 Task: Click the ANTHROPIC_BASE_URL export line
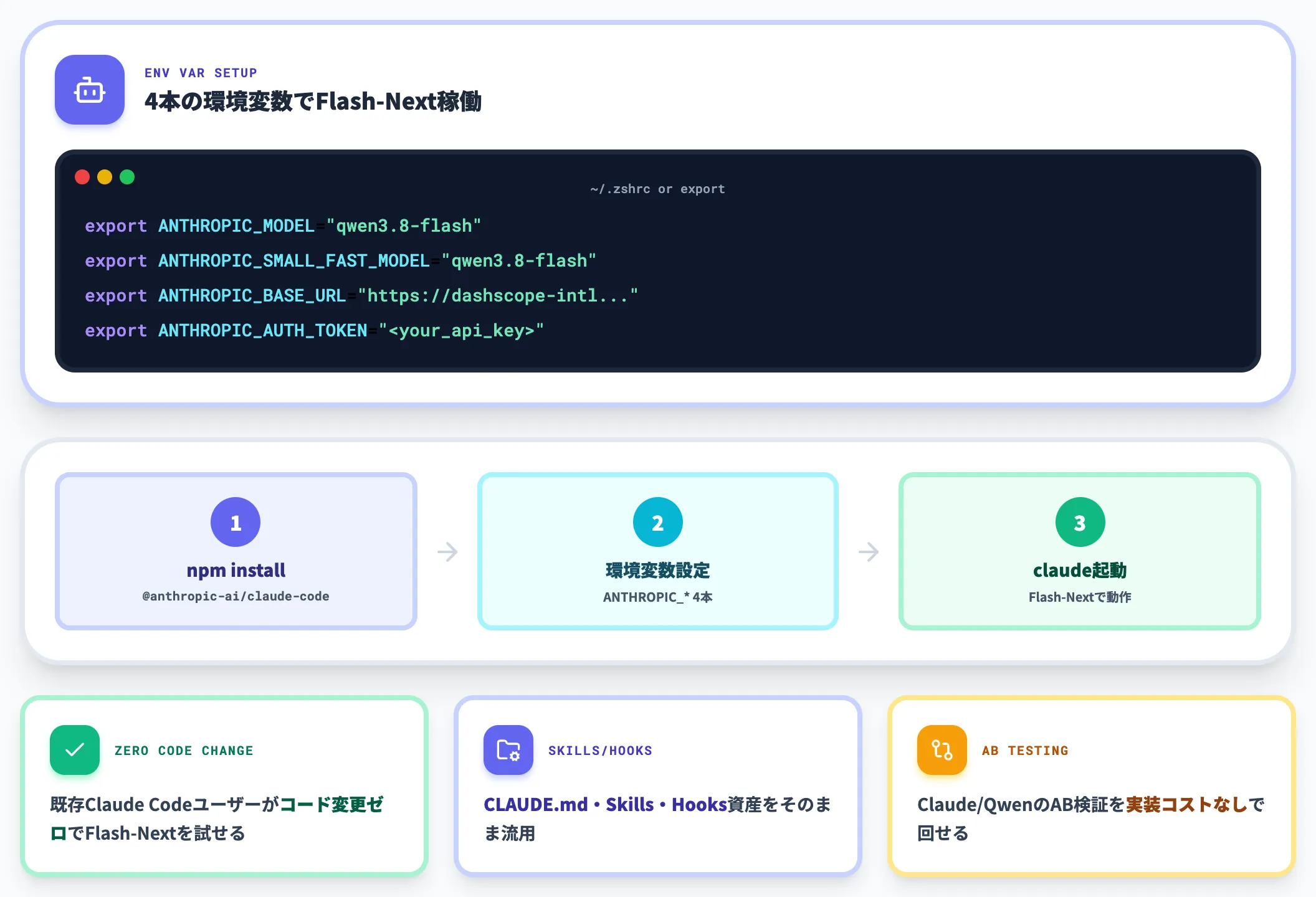tap(361, 295)
